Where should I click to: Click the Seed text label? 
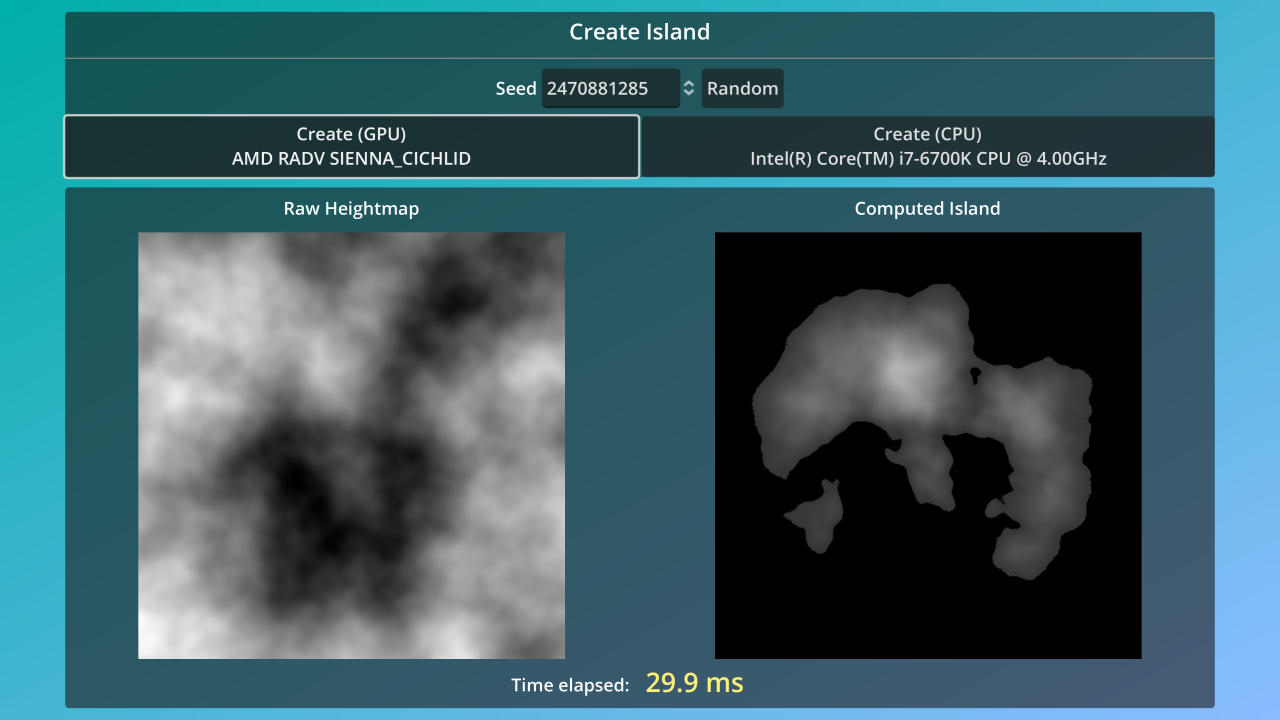coord(516,88)
